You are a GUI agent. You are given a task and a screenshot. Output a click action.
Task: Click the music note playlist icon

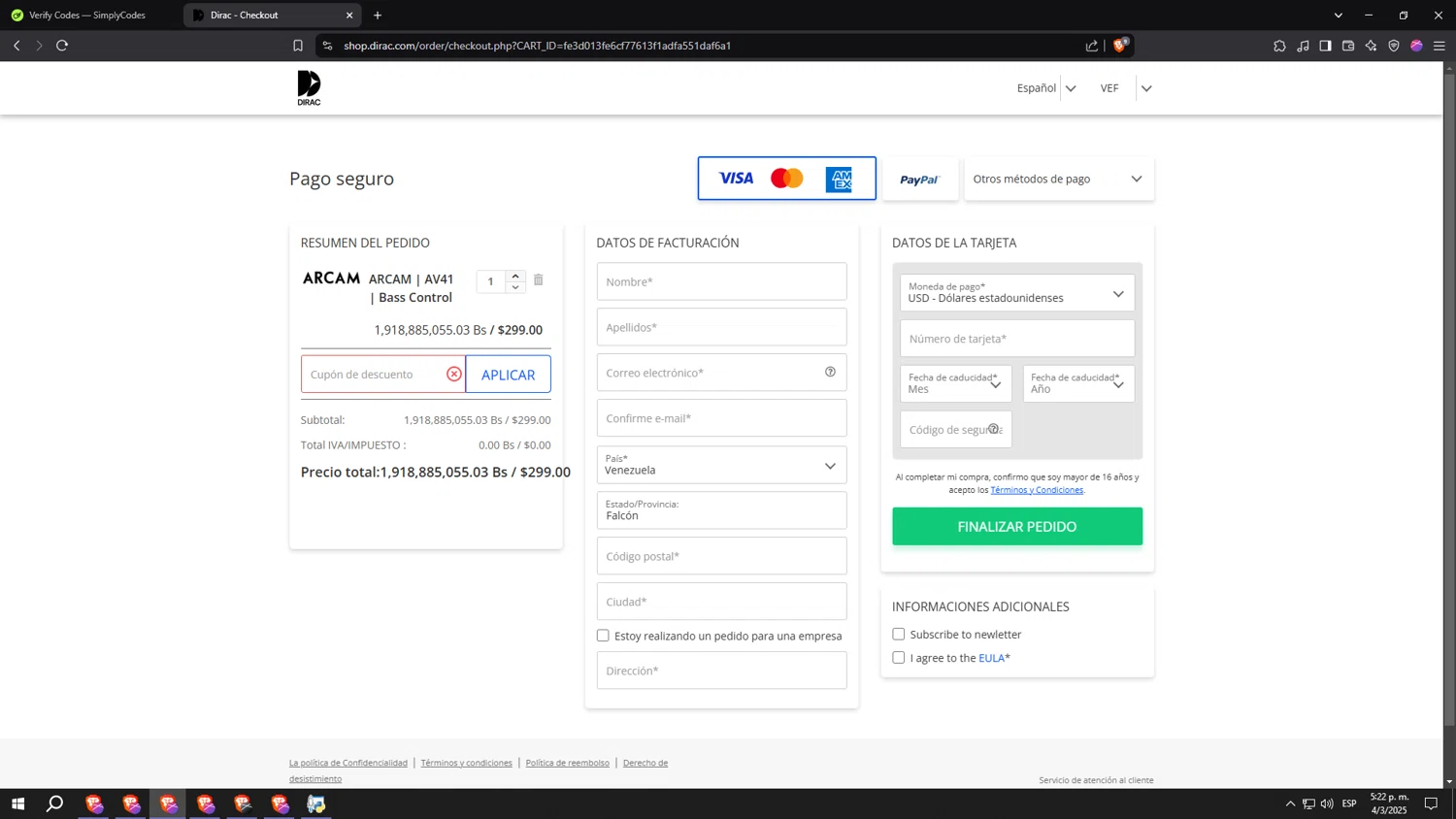(1303, 46)
